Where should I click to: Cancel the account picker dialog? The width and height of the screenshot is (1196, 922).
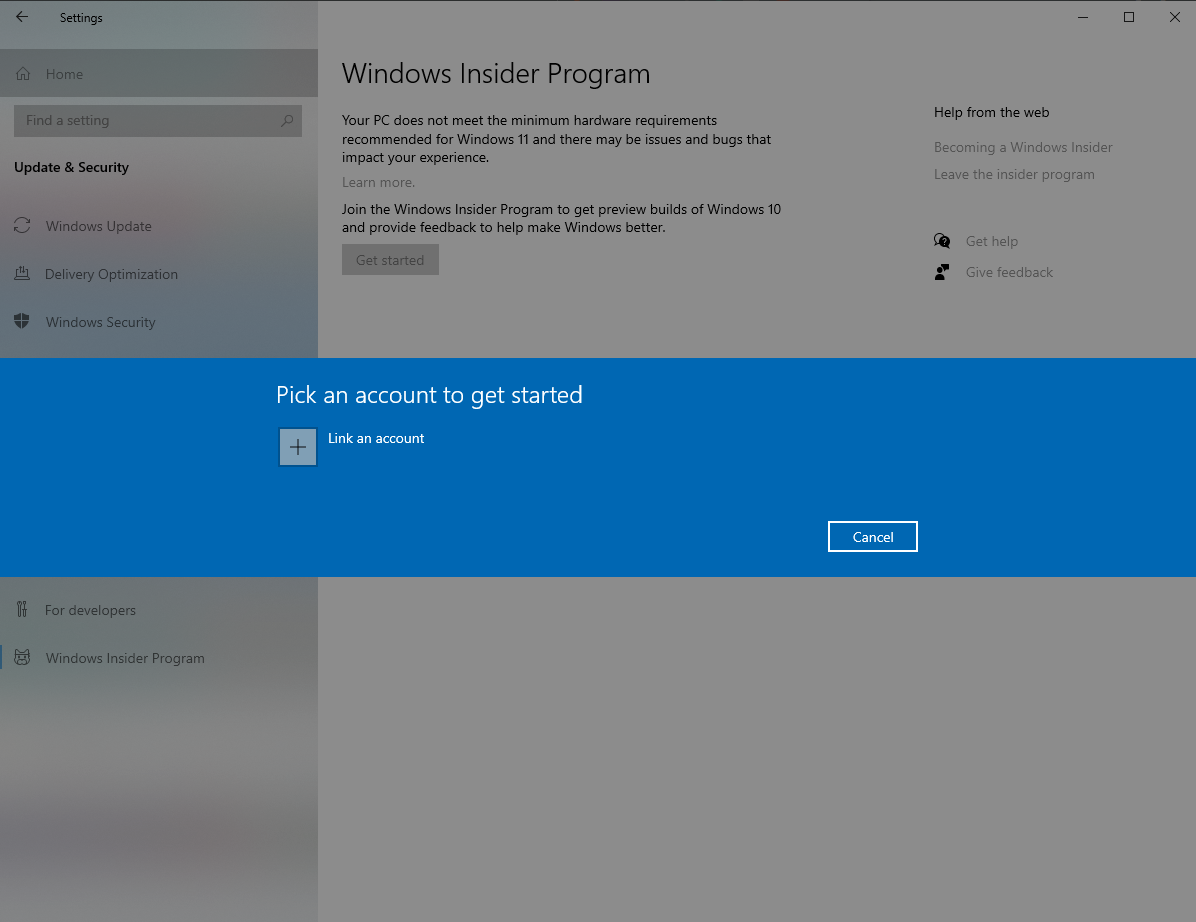(873, 537)
